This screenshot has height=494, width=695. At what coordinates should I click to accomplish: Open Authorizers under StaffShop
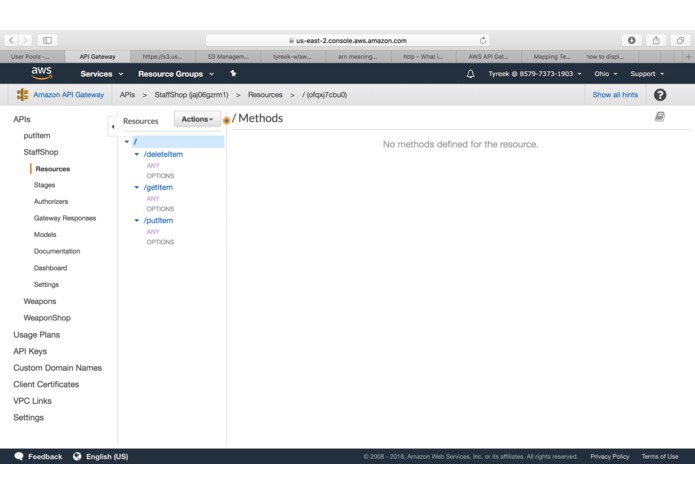[x=51, y=201]
